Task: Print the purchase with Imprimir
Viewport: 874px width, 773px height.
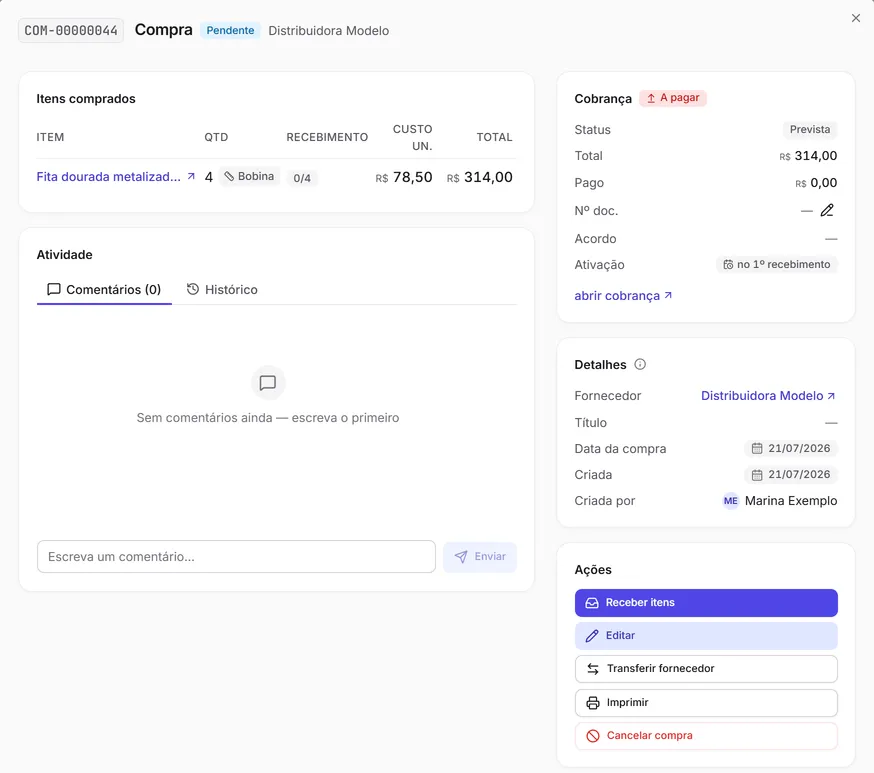Action: click(706, 703)
